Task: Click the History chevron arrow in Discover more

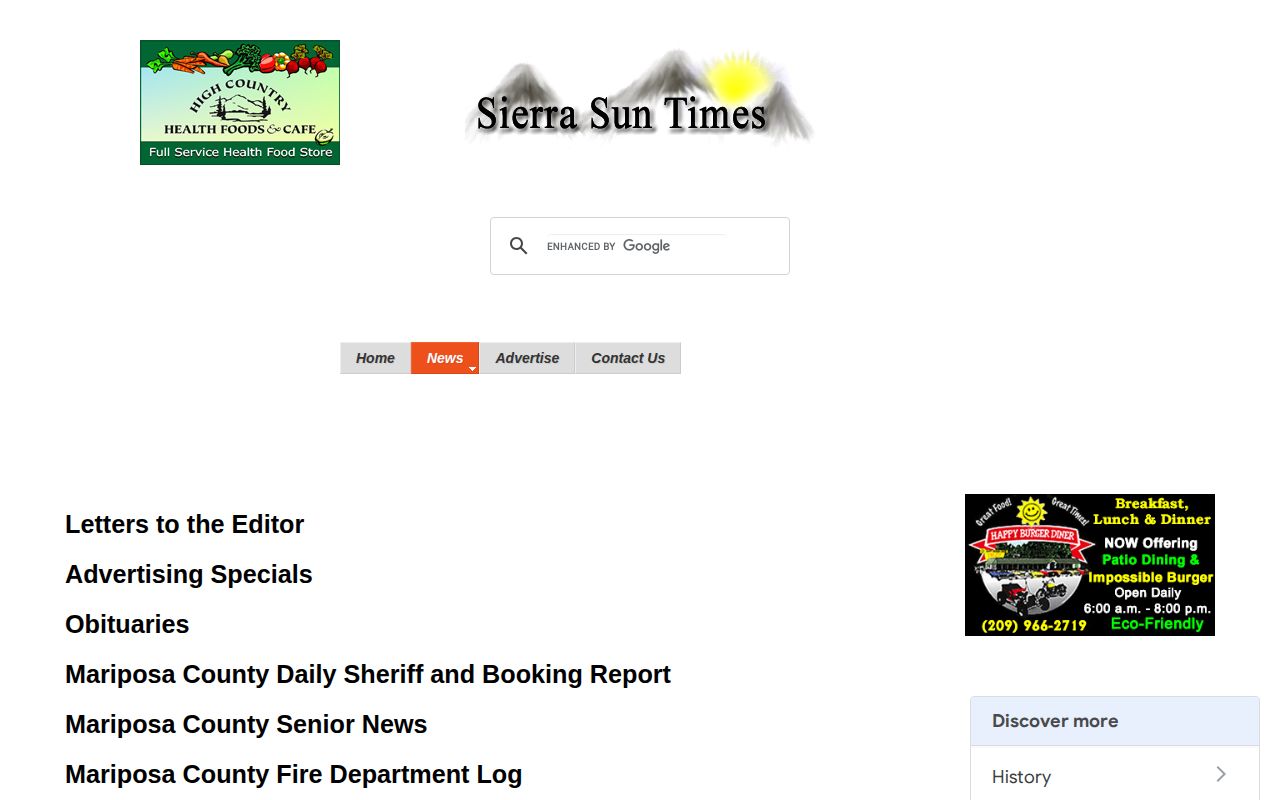Action: [x=1221, y=774]
